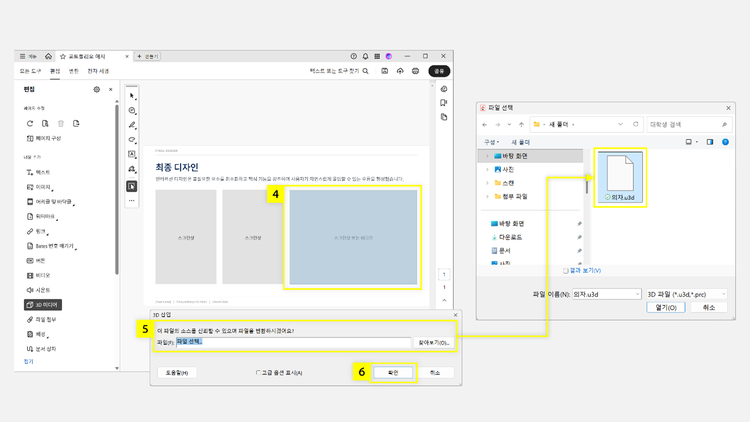The height and width of the screenshot is (422, 750).
Task: Switch to the 편집 tab
Action: pos(55,71)
